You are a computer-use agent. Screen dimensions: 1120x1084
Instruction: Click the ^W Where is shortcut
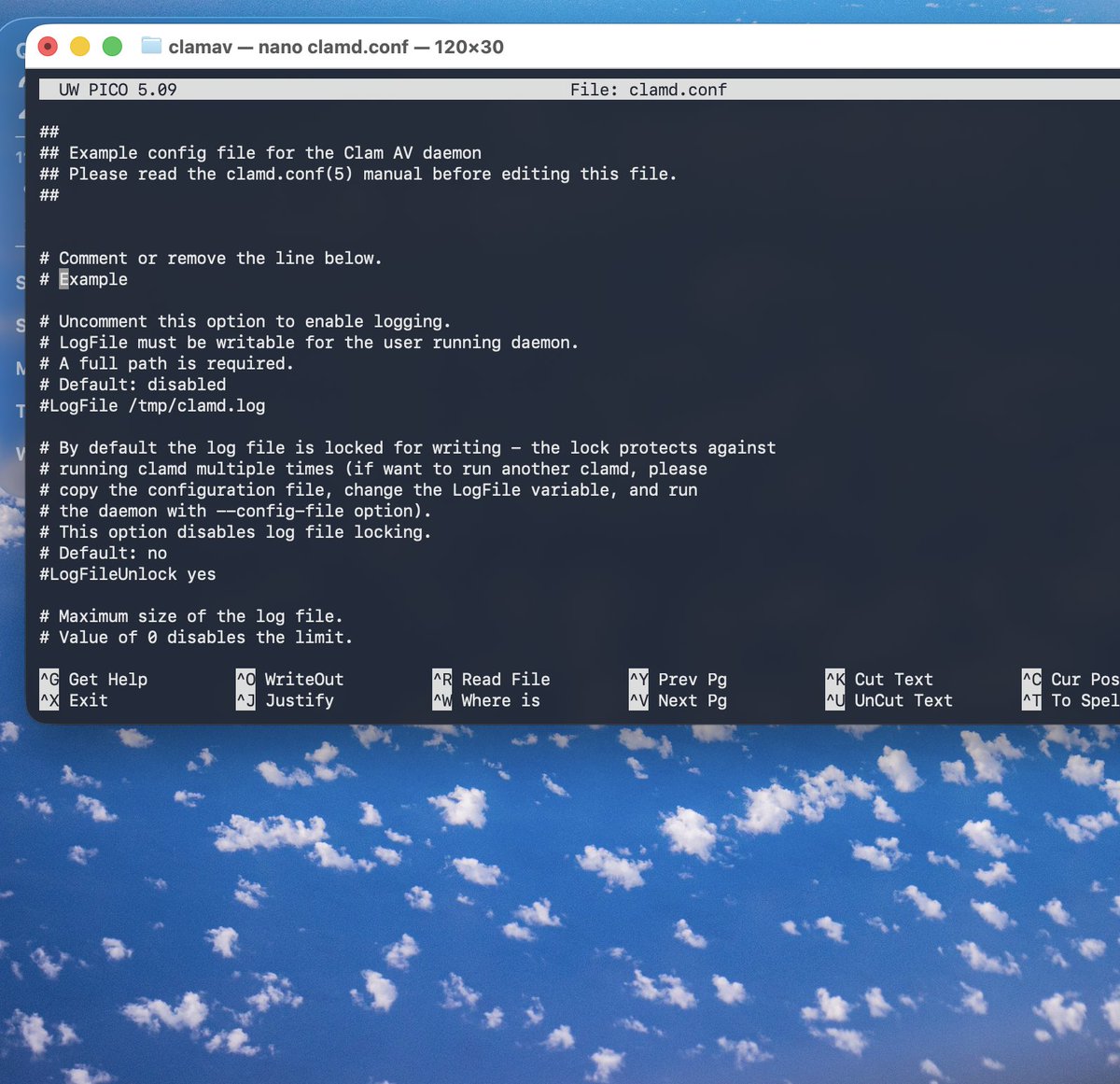click(486, 700)
